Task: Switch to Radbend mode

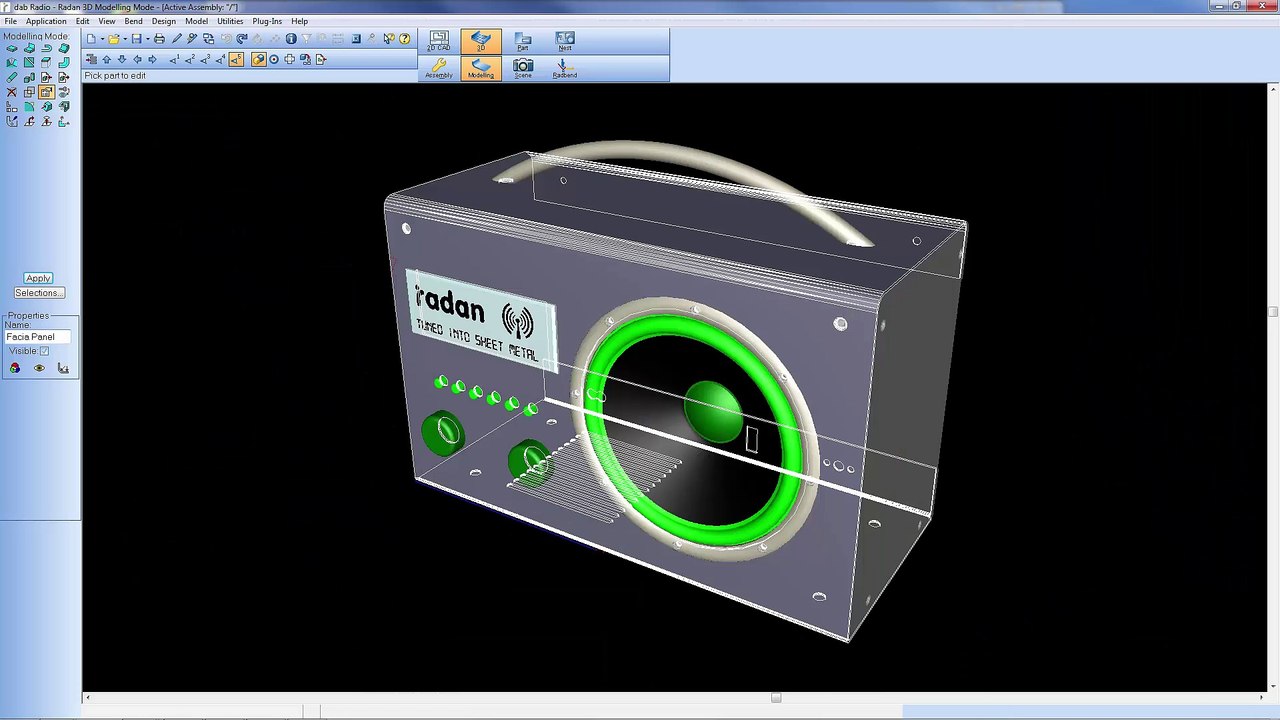Action: pos(565,68)
